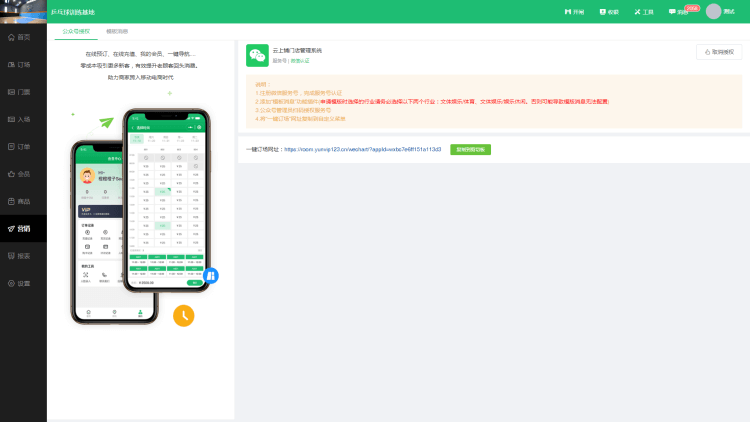
Task: Open the one-click booking URL link
Action: pos(362,149)
